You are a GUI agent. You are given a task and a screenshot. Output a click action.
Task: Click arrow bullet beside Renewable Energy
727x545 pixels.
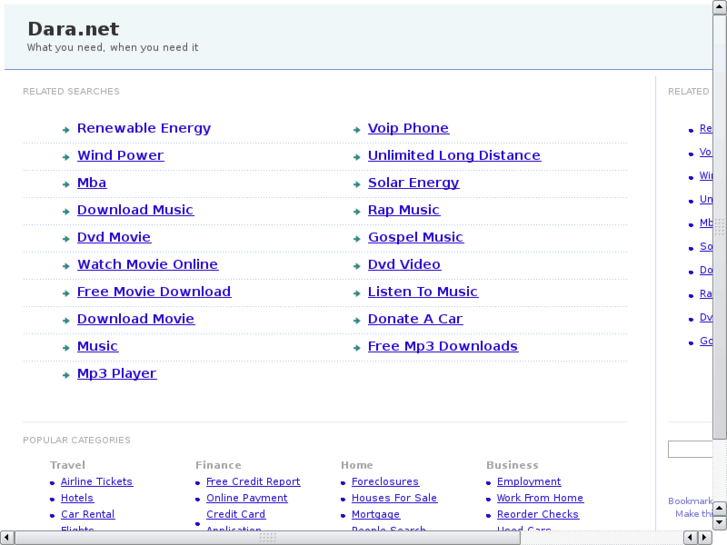tap(66, 130)
